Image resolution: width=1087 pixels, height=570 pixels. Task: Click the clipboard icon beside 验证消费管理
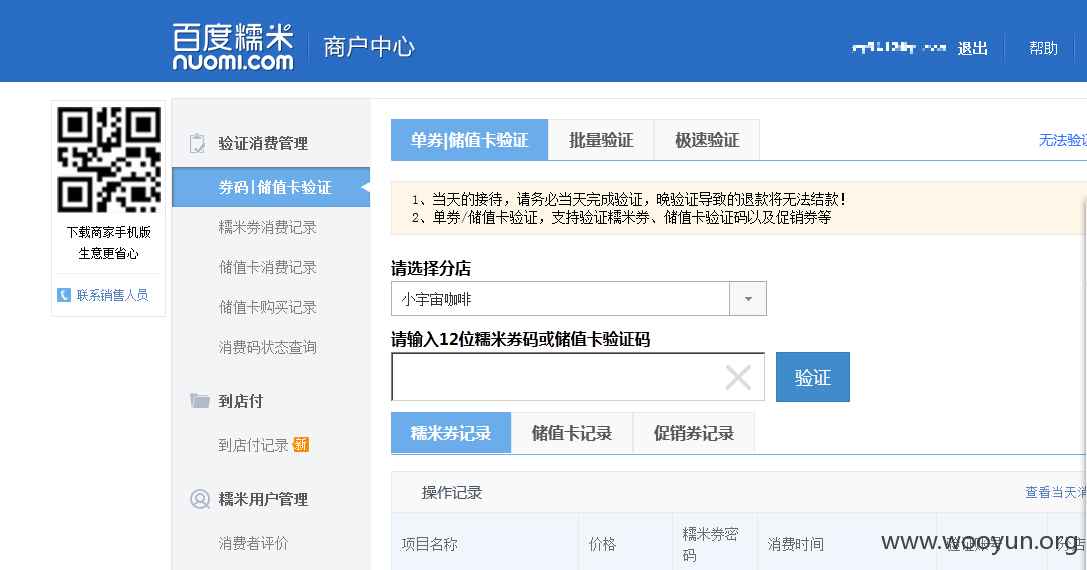[198, 143]
